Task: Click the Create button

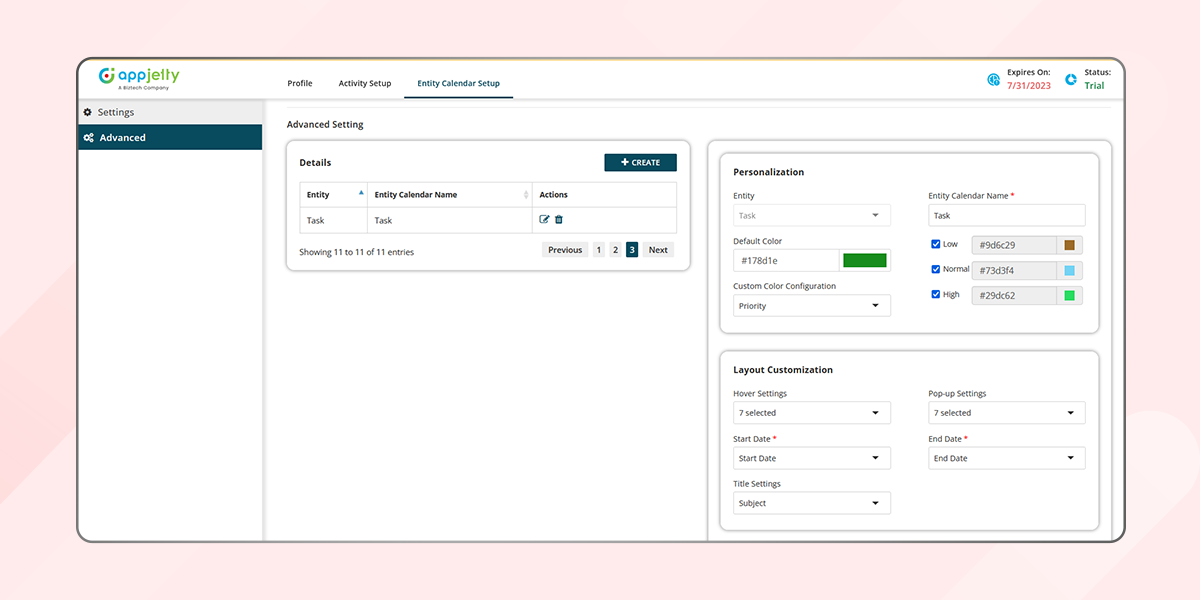Action: pyautogui.click(x=640, y=162)
